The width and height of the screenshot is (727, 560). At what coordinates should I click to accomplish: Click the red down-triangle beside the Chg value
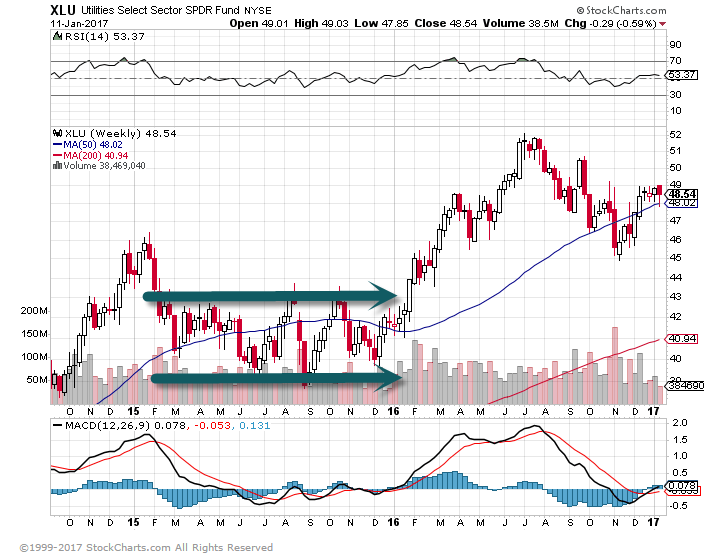[x=663, y=24]
